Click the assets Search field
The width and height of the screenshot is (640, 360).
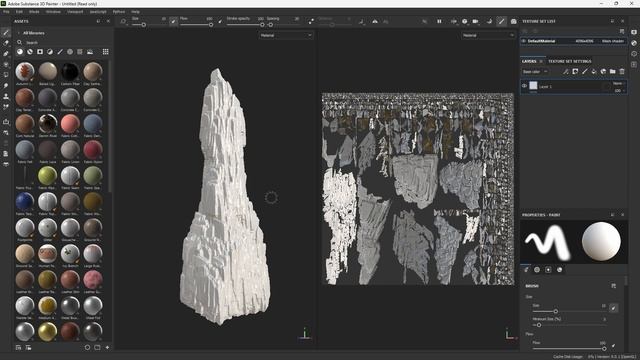63,42
